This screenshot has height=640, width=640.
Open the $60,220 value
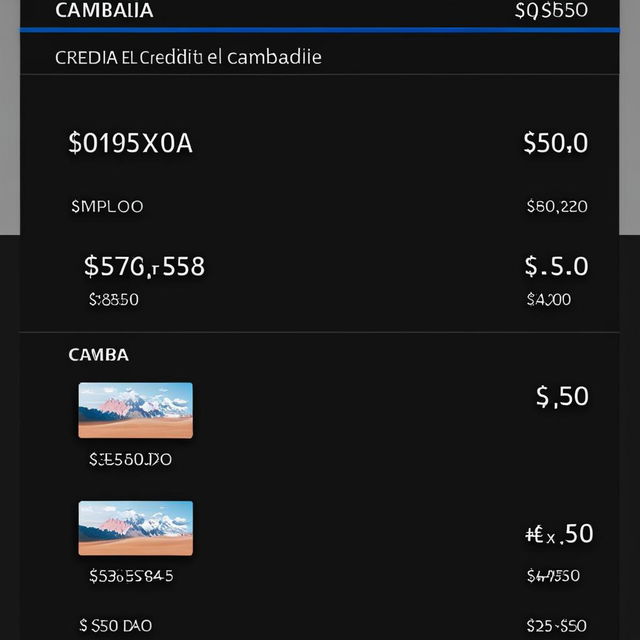(x=557, y=207)
